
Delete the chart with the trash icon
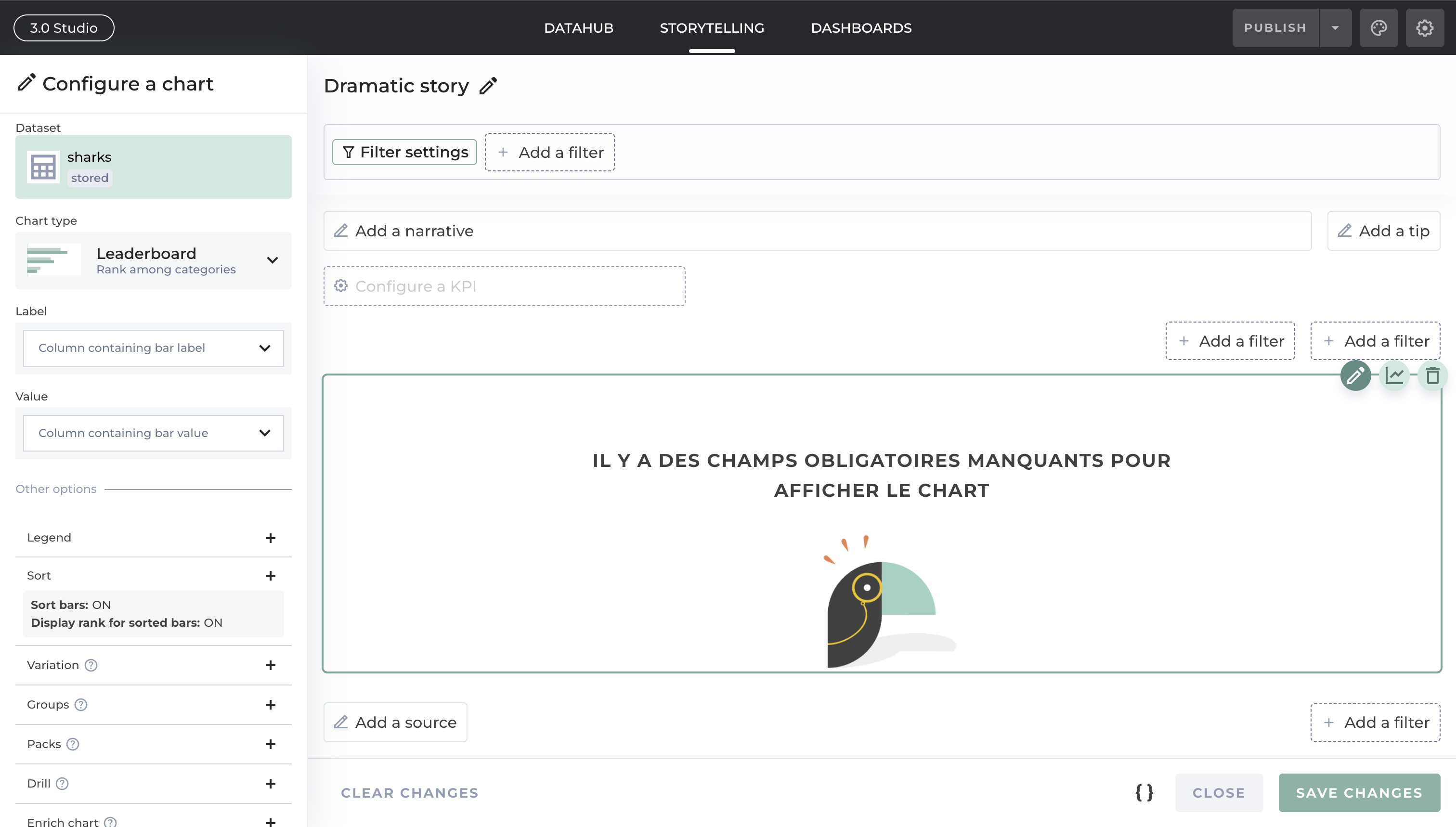coord(1432,375)
